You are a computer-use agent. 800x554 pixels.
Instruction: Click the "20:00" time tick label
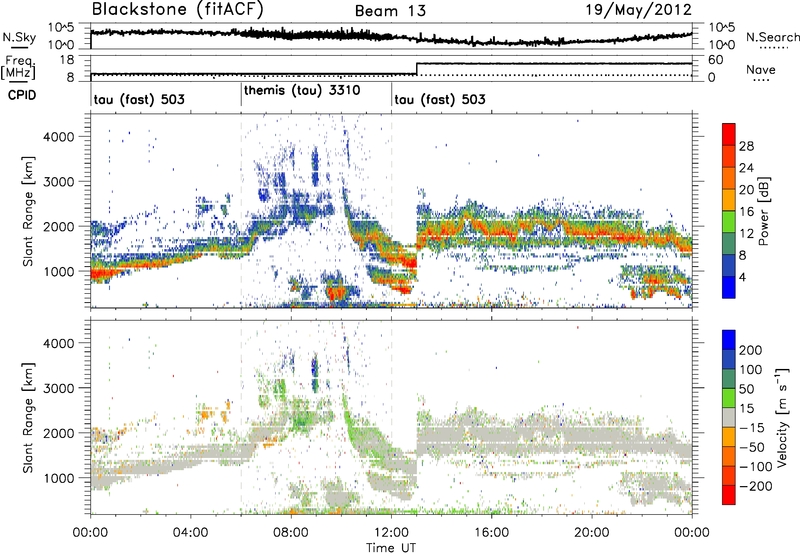coord(591,533)
